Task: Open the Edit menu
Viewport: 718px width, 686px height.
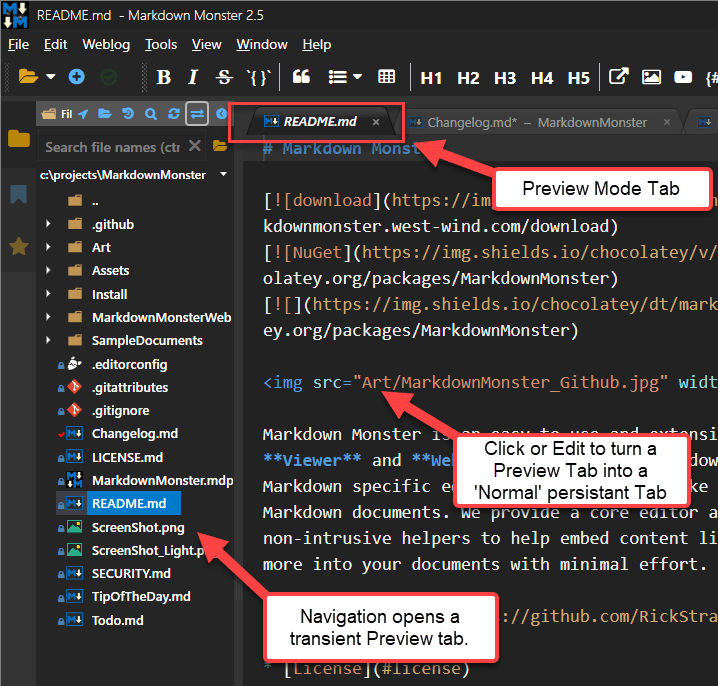Action: 55,44
